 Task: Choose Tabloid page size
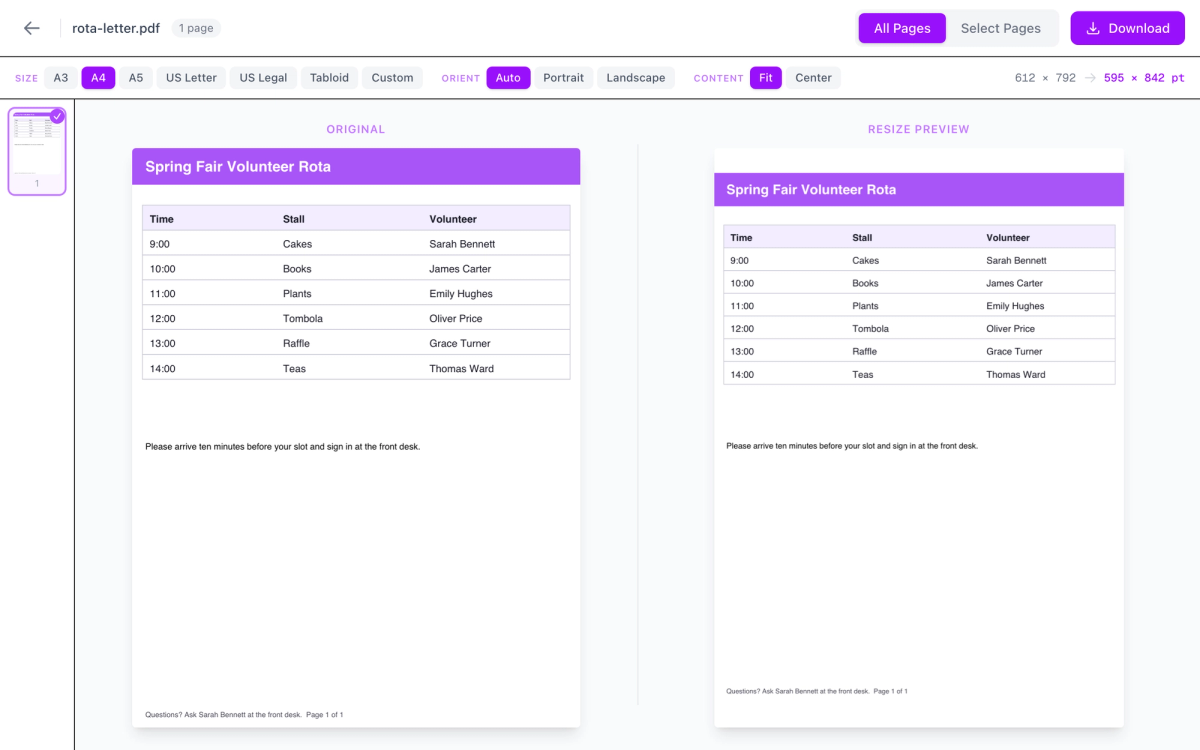coord(329,78)
